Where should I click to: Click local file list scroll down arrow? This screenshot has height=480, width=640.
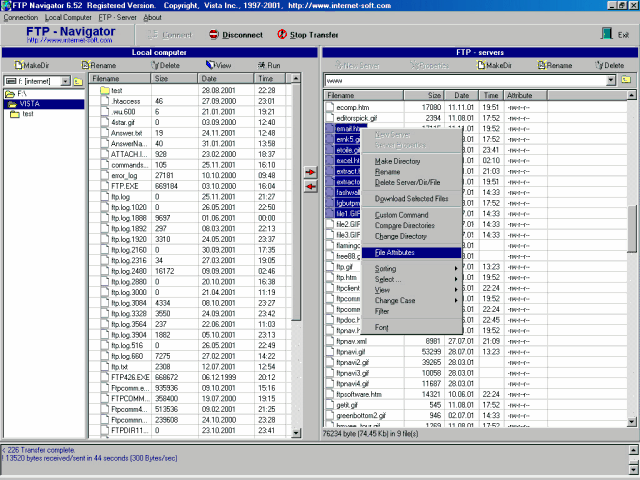tap(296, 433)
